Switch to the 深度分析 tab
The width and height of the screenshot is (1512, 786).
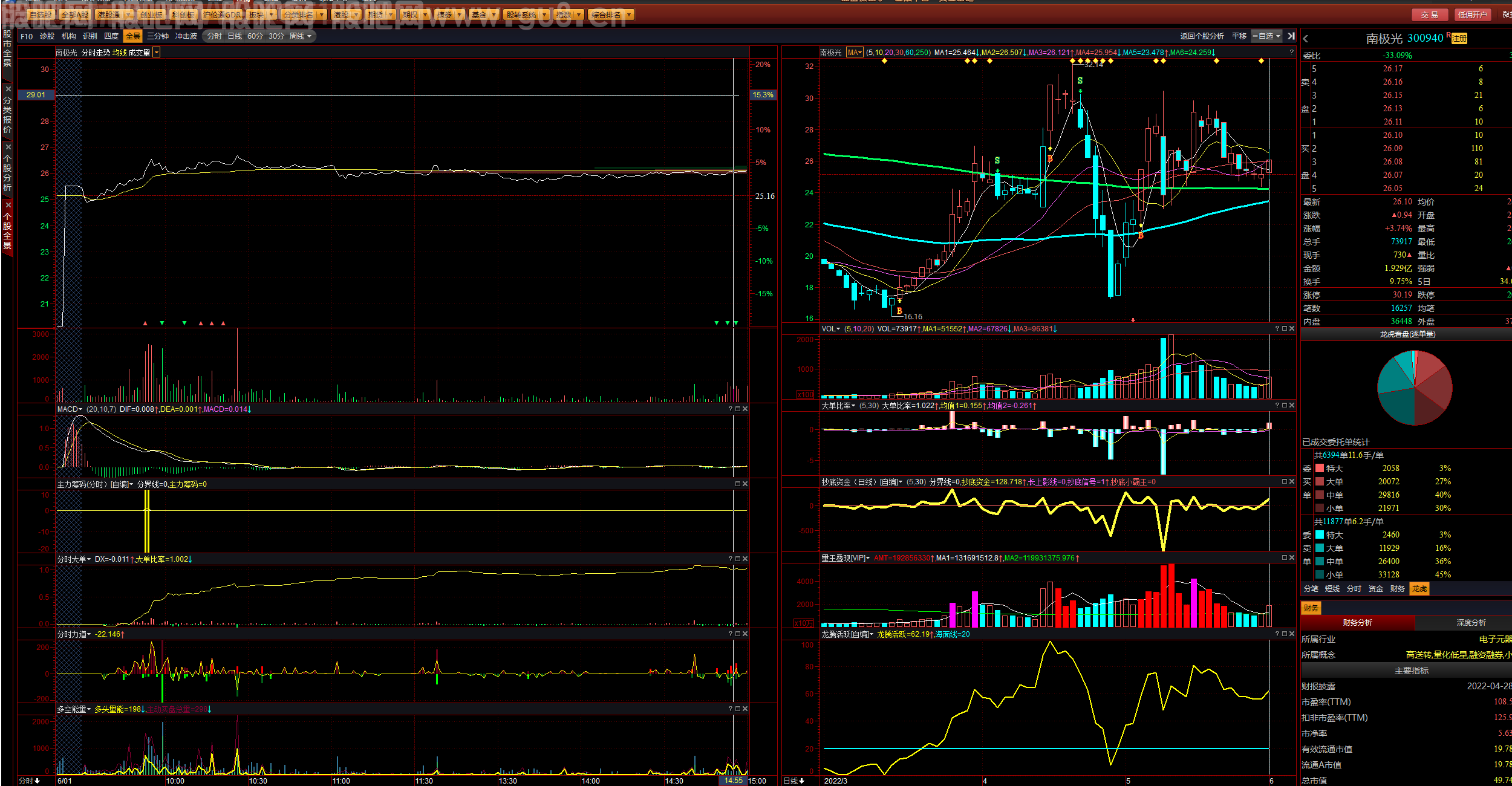coord(1471,623)
